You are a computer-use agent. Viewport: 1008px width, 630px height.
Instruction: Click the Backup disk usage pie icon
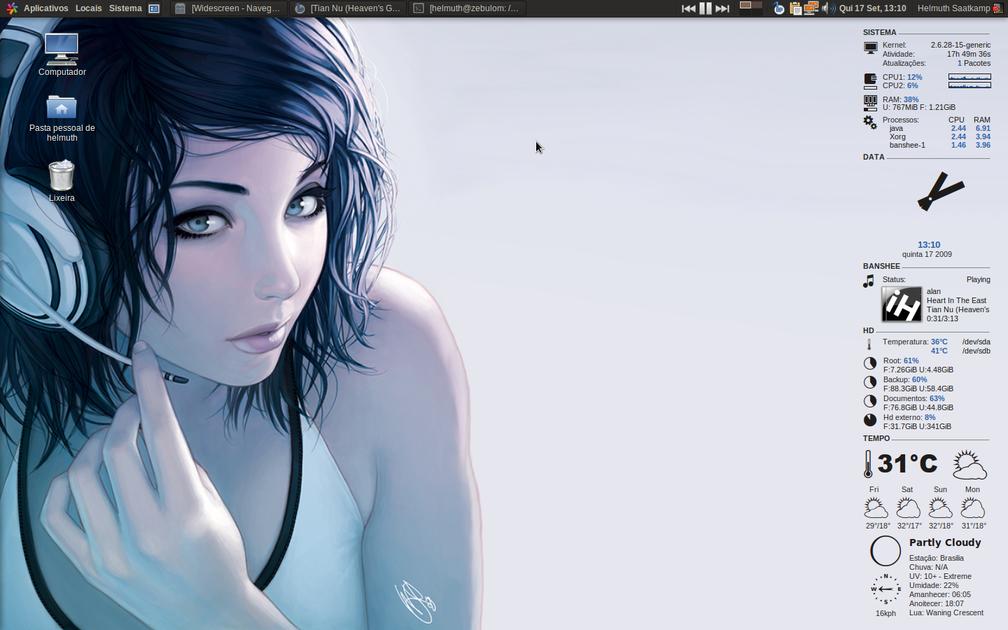[x=870, y=382]
